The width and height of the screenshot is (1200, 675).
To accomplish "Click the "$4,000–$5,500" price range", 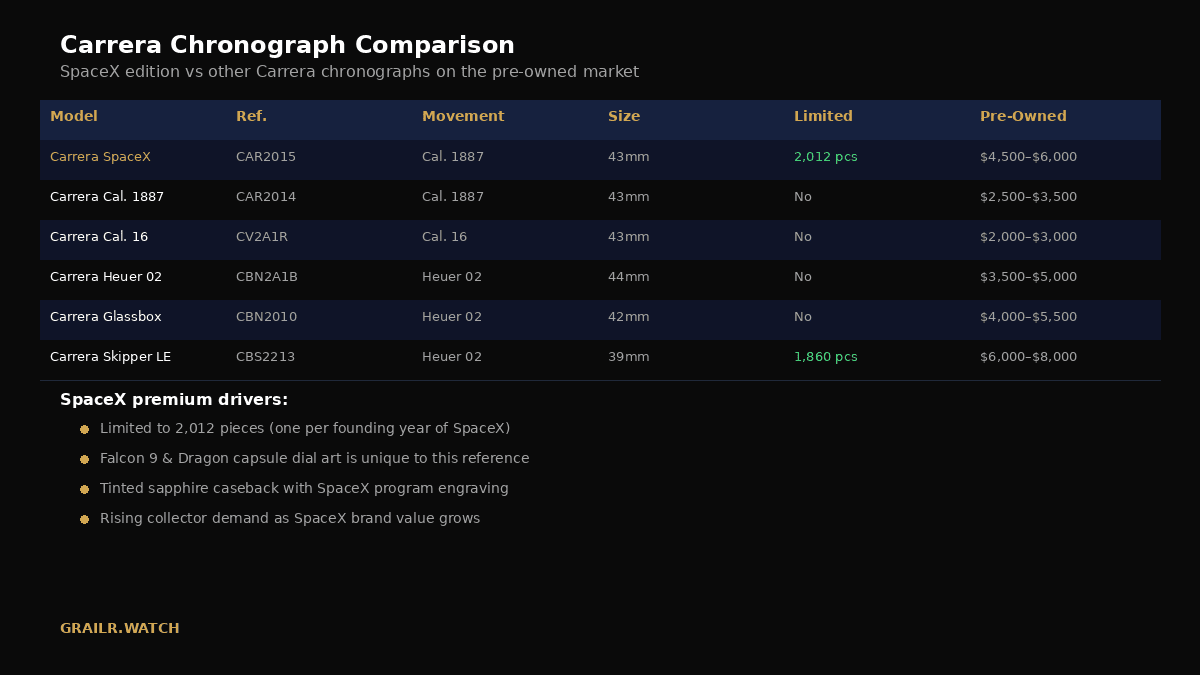I will point(1028,317).
